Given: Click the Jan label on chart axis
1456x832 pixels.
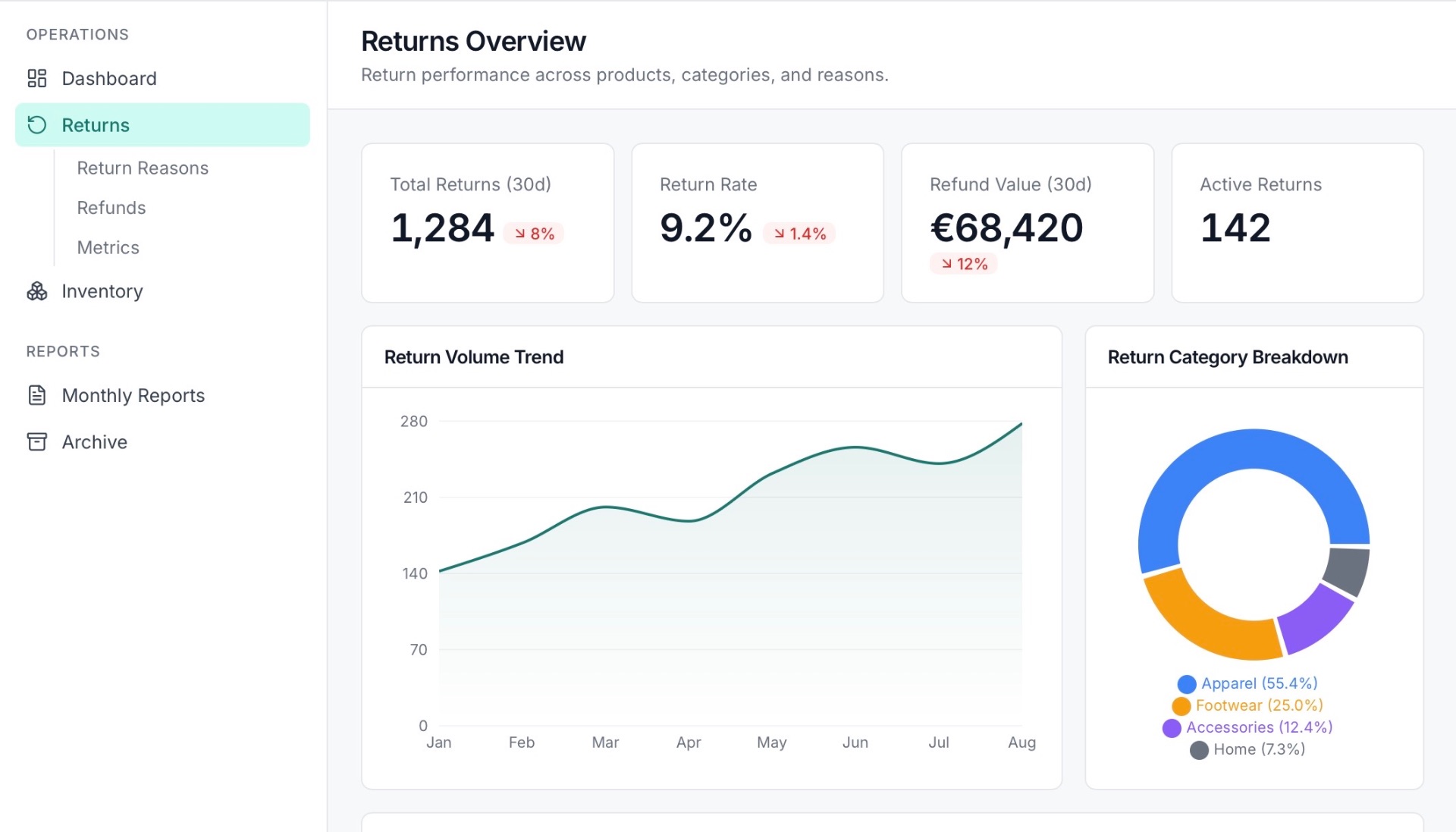Looking at the screenshot, I should [438, 743].
